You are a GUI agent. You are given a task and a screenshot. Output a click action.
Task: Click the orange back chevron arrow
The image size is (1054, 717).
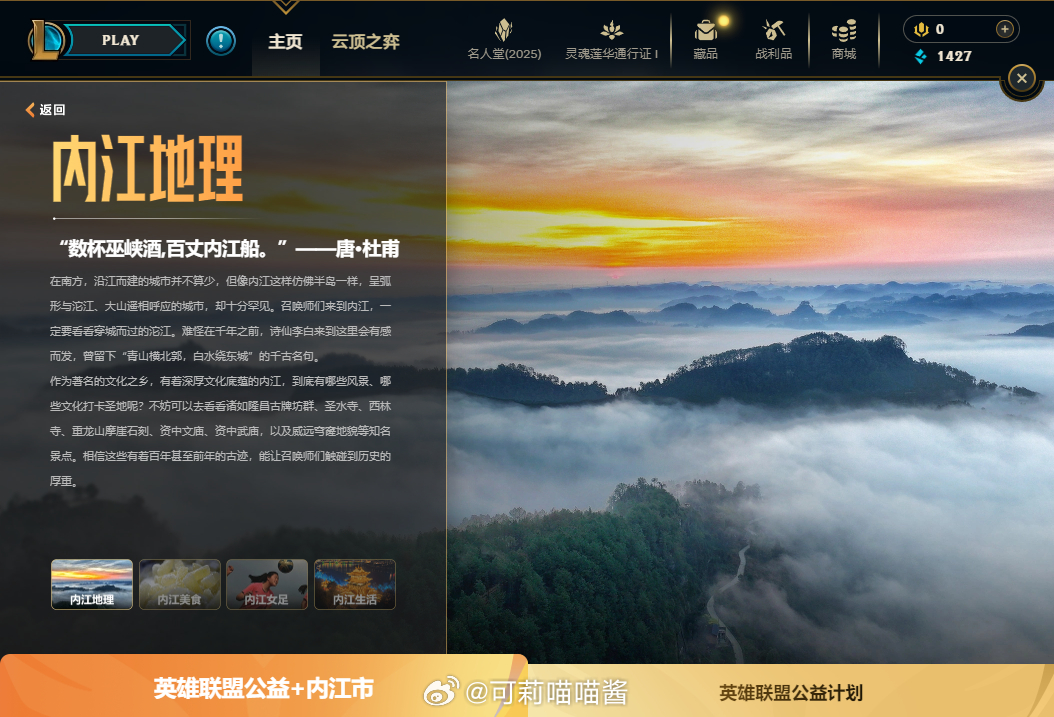(30, 110)
